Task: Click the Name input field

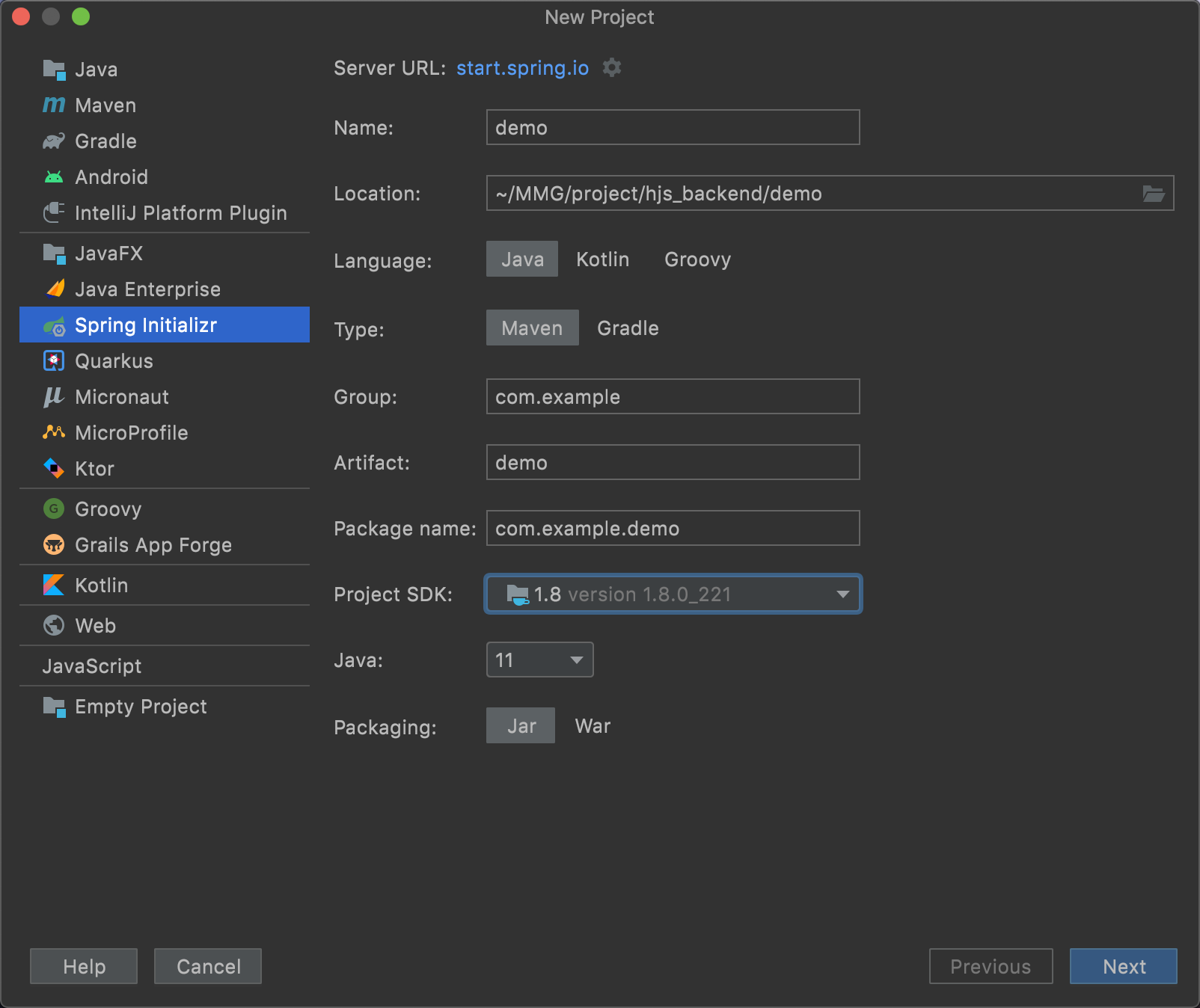Action: coord(673,127)
